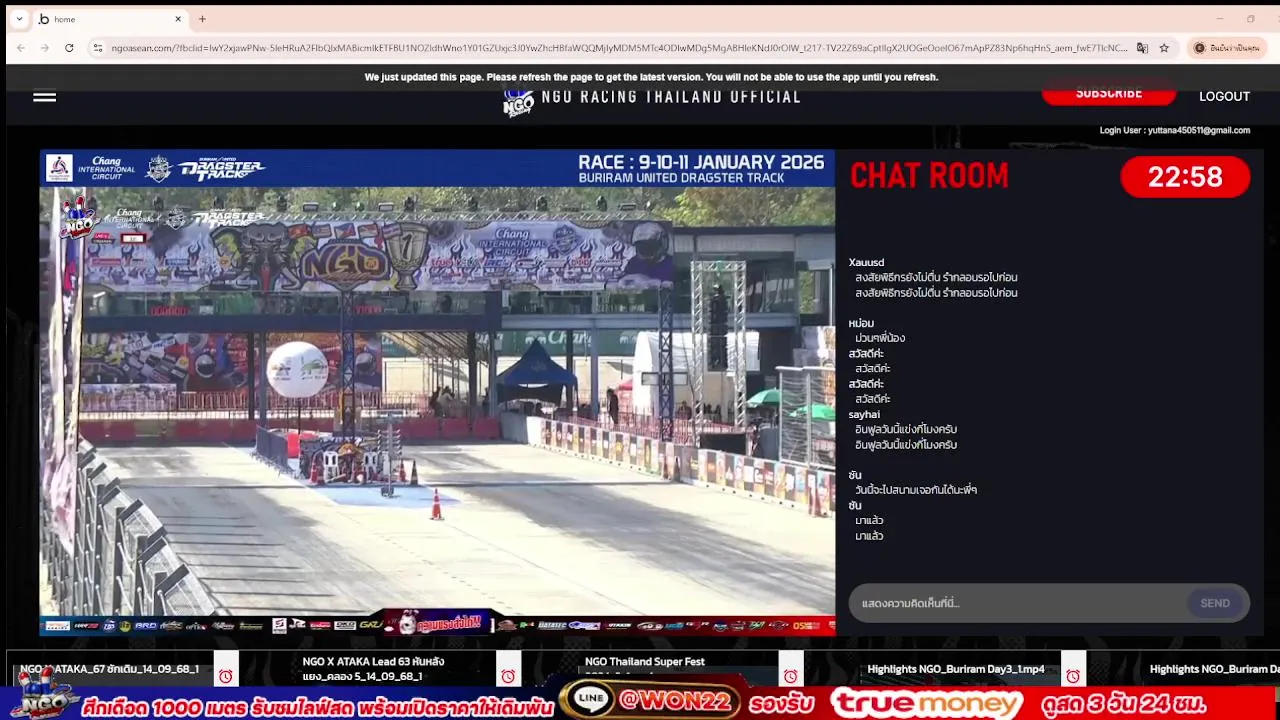Open video 'NGO_ATAKA_67 ชักเดิม_14_09_68_1'
This screenshot has height=720, width=1280.
click(x=109, y=669)
